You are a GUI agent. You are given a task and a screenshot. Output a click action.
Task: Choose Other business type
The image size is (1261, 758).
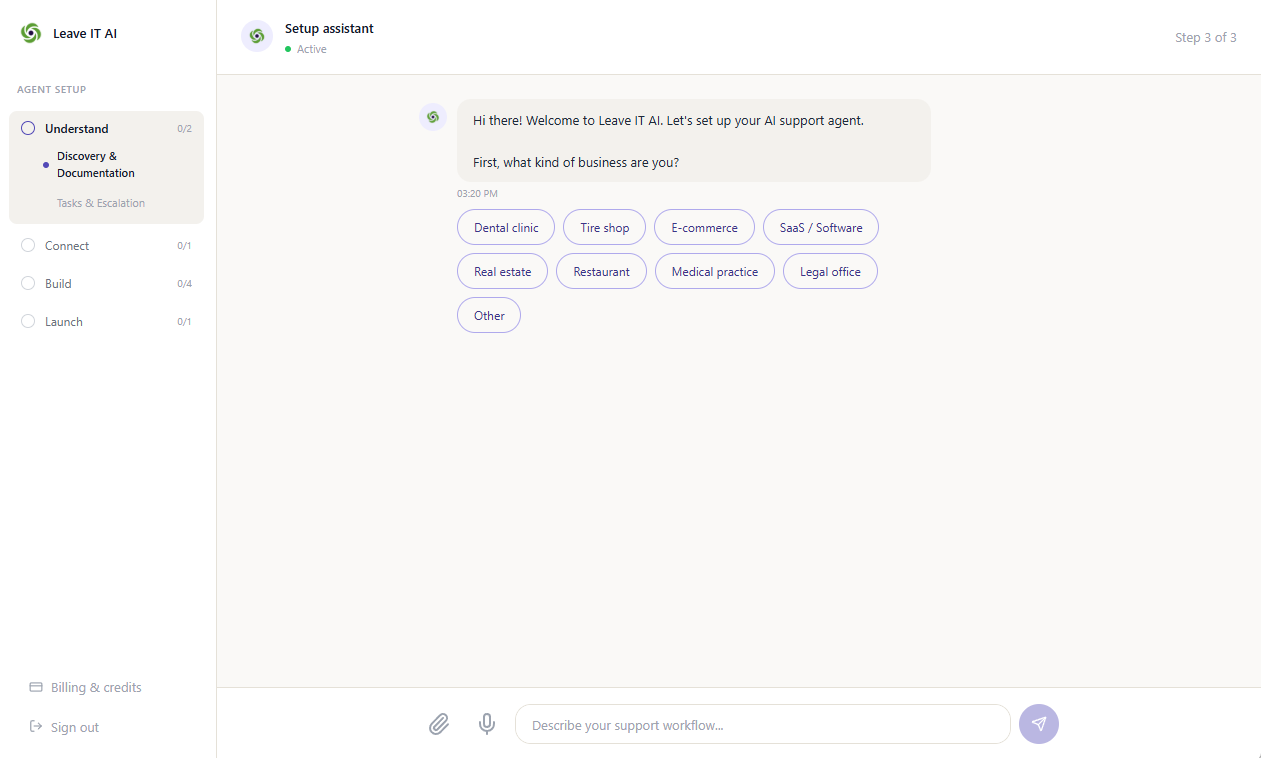click(x=489, y=315)
